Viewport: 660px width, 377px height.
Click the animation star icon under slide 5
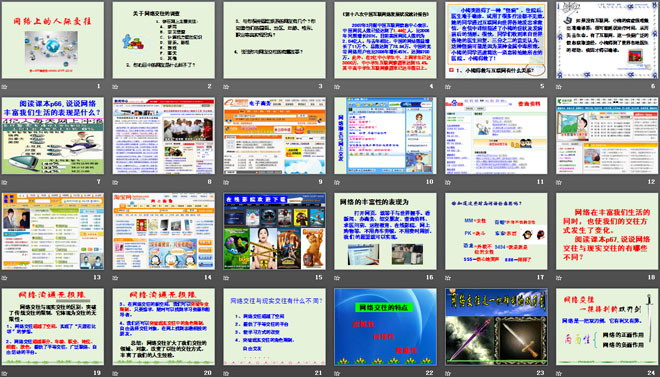(x=448, y=87)
